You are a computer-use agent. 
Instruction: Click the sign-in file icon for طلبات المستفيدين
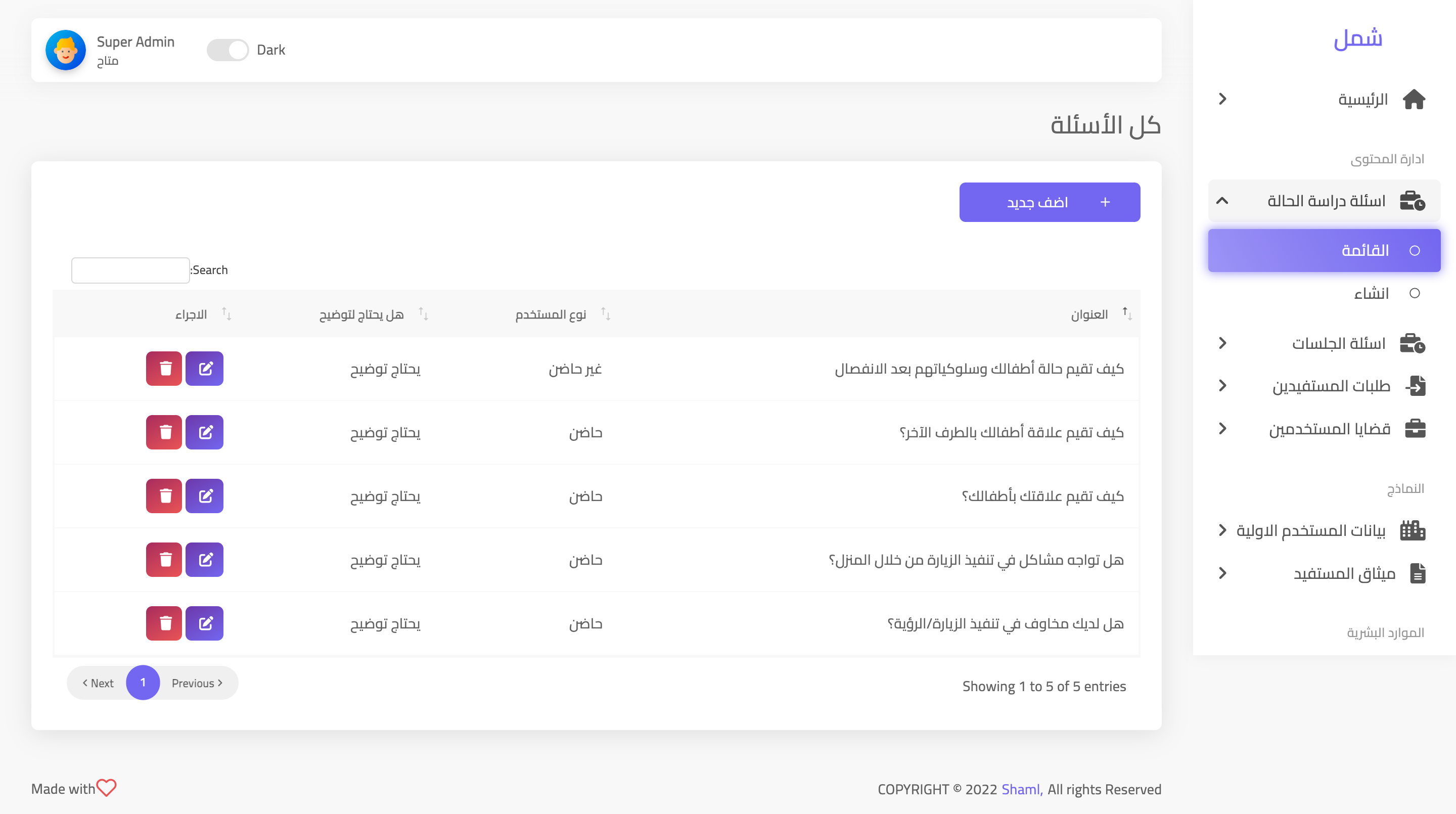pyautogui.click(x=1416, y=386)
